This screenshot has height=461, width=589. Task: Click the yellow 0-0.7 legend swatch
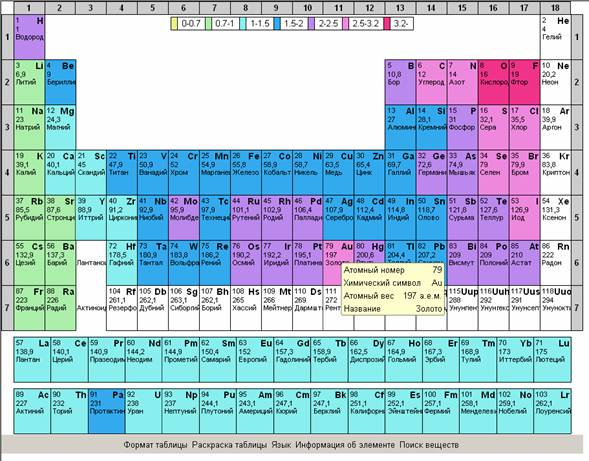tap(174, 24)
